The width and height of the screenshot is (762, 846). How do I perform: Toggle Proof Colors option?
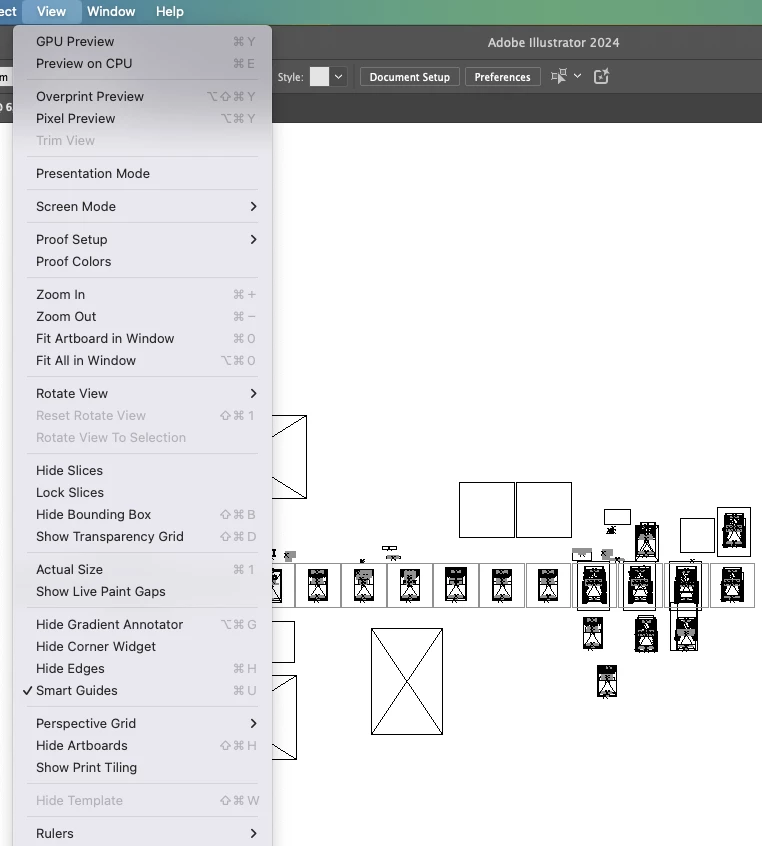pyautogui.click(x=142, y=262)
